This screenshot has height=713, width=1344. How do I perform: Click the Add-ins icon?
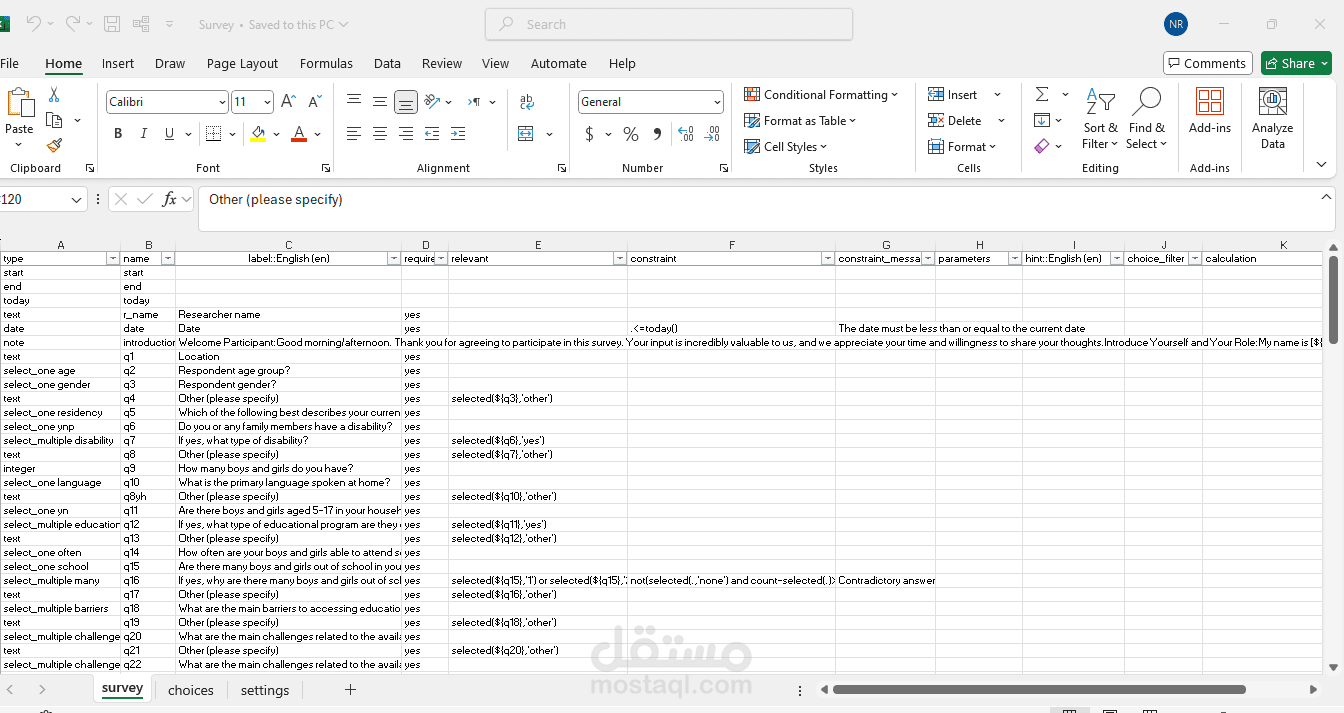tap(1210, 111)
